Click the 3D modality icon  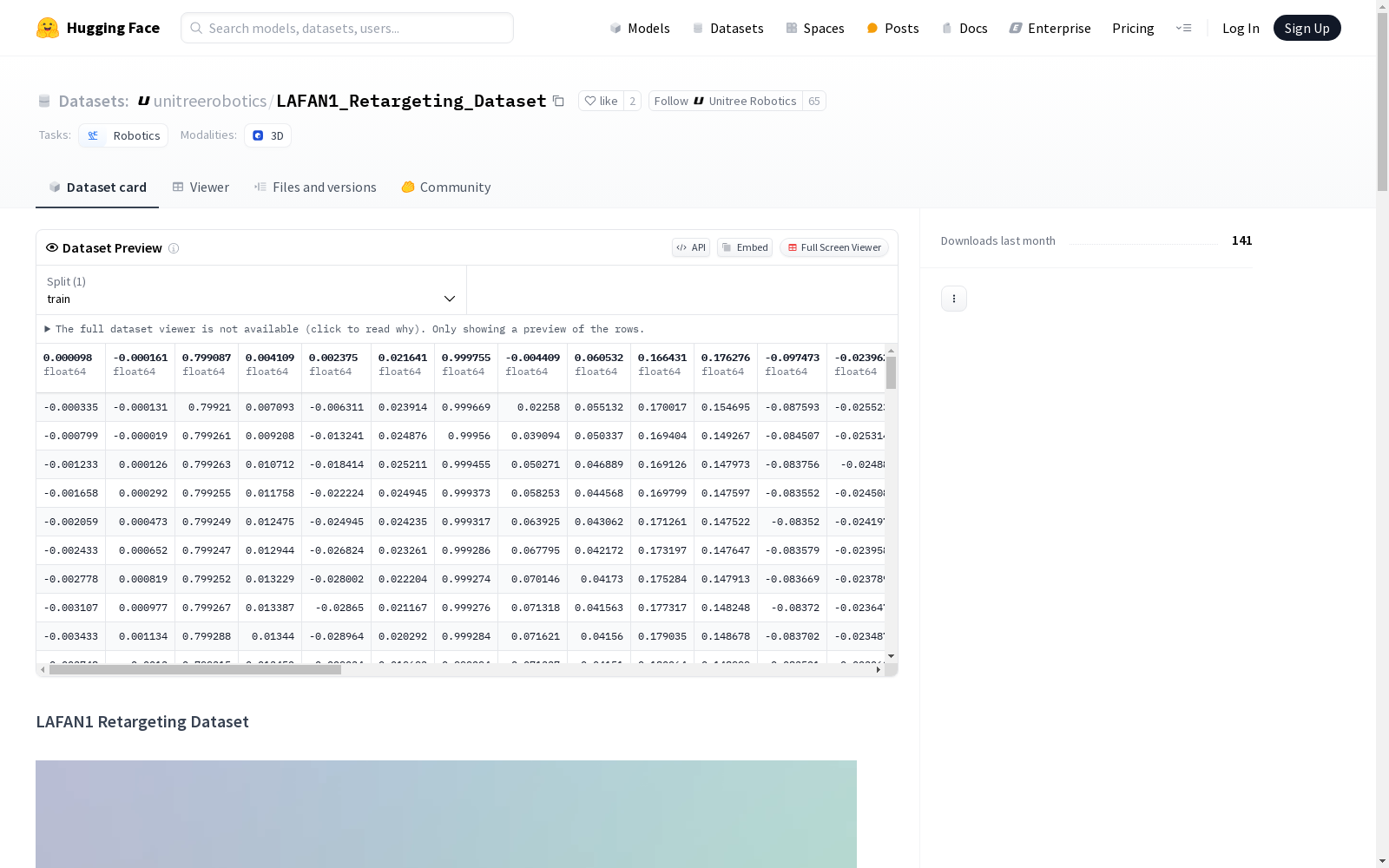[x=258, y=135]
